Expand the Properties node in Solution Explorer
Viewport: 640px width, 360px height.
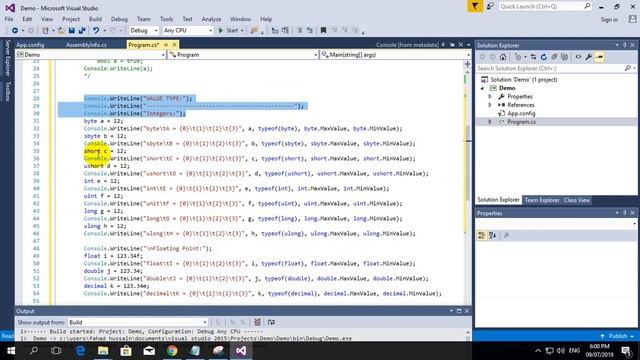[x=490, y=97]
